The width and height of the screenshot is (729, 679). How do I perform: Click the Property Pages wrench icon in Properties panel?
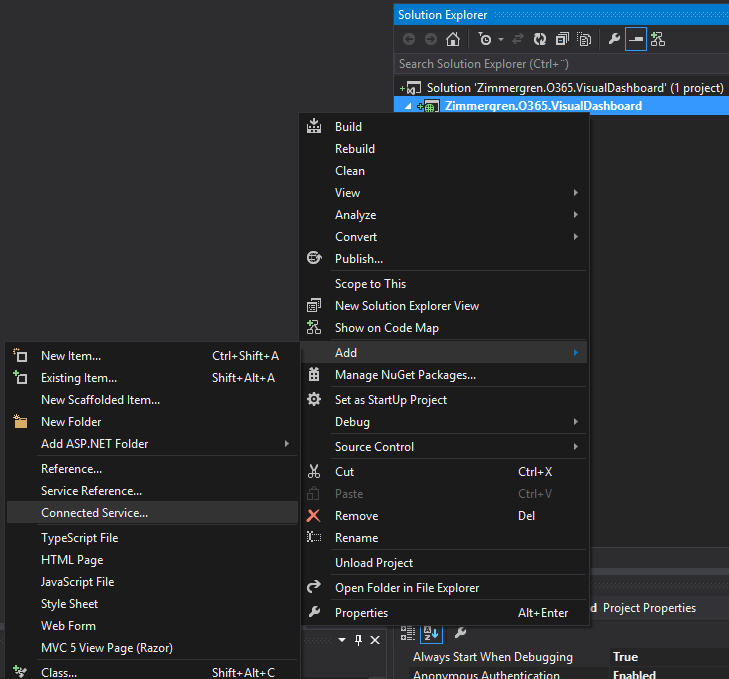click(460, 633)
